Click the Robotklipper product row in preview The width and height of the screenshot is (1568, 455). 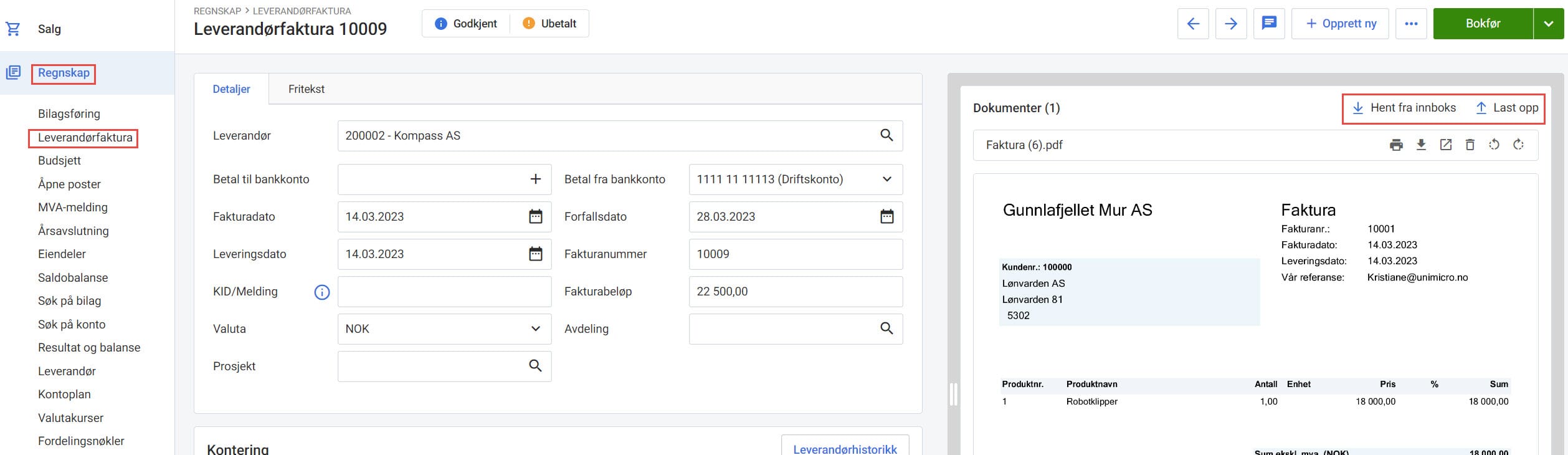click(1255, 401)
